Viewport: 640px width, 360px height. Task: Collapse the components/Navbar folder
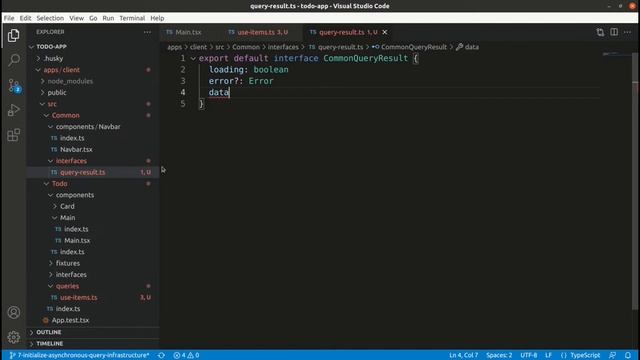click(88, 127)
